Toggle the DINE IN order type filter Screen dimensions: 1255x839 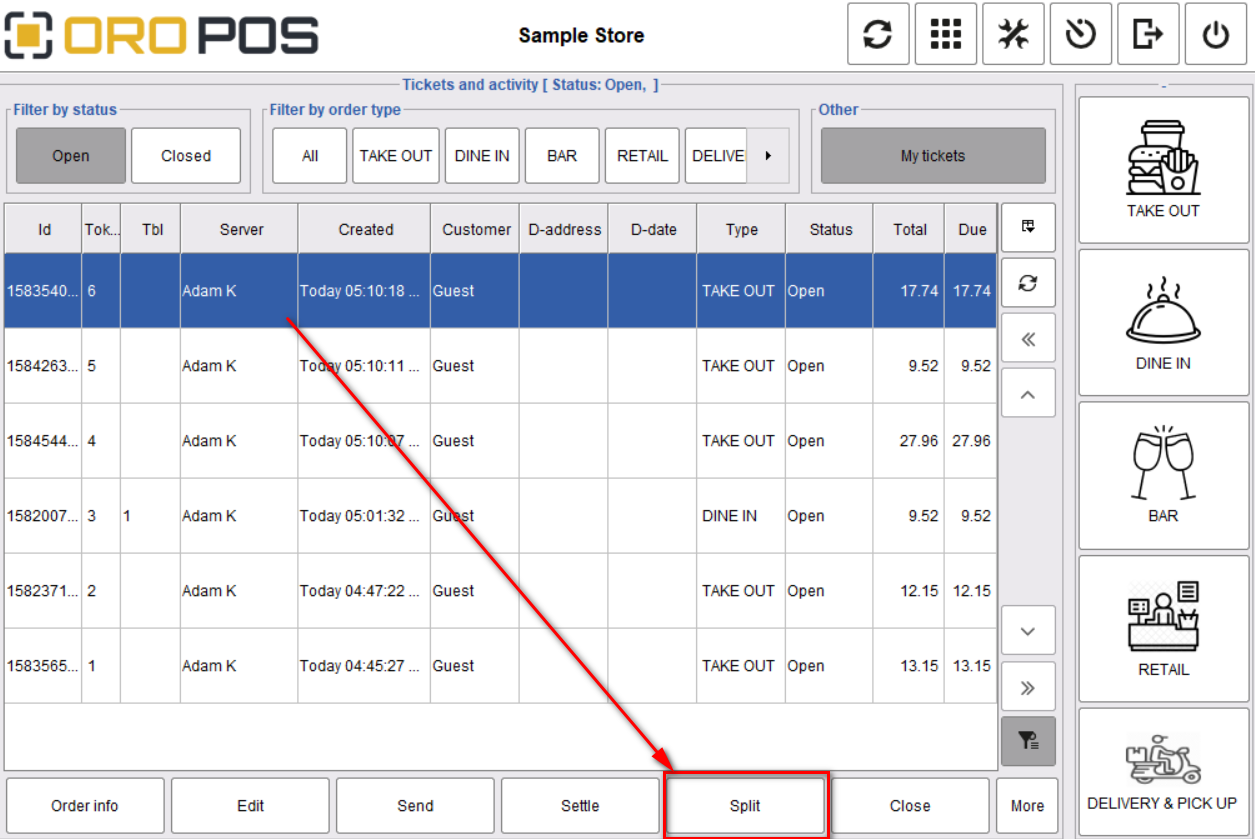pyautogui.click(x=482, y=156)
